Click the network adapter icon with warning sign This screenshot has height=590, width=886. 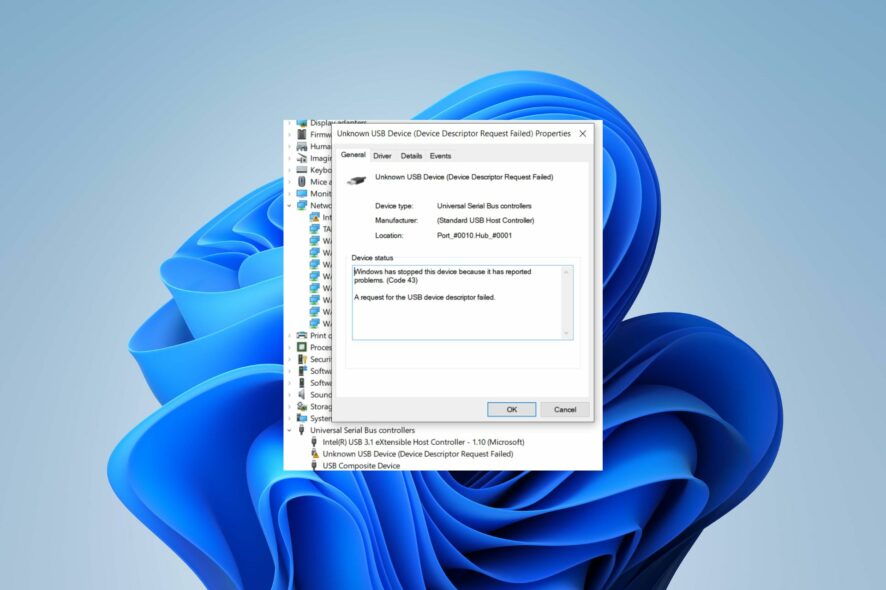pos(315,217)
